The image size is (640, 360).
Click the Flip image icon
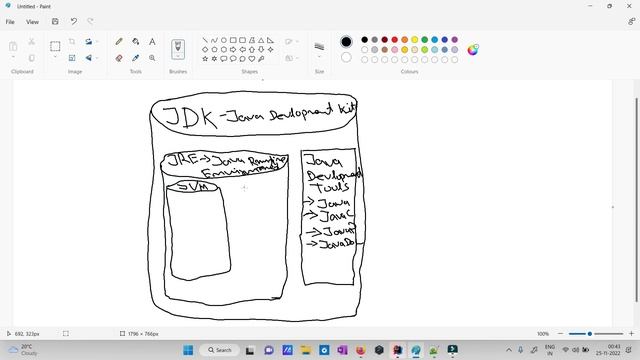[88, 58]
